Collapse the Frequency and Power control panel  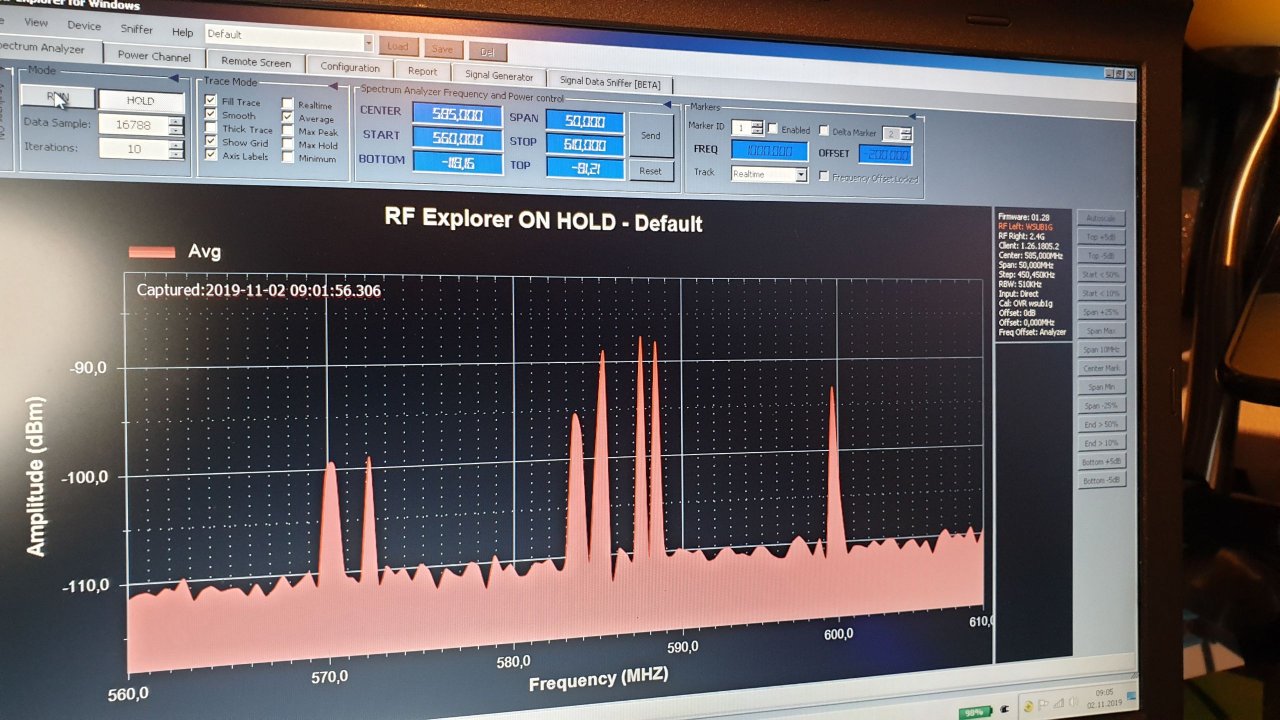pyautogui.click(x=665, y=102)
